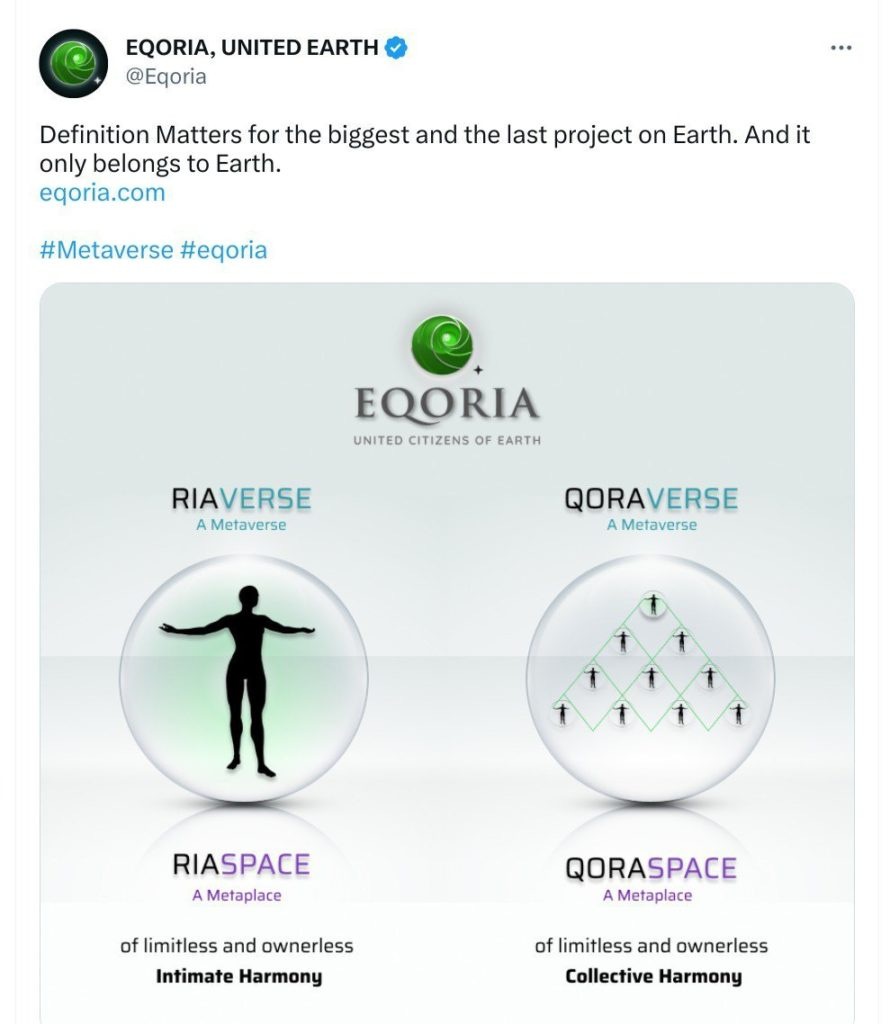
Task: Click the Intimate Harmony text
Action: tap(238, 976)
